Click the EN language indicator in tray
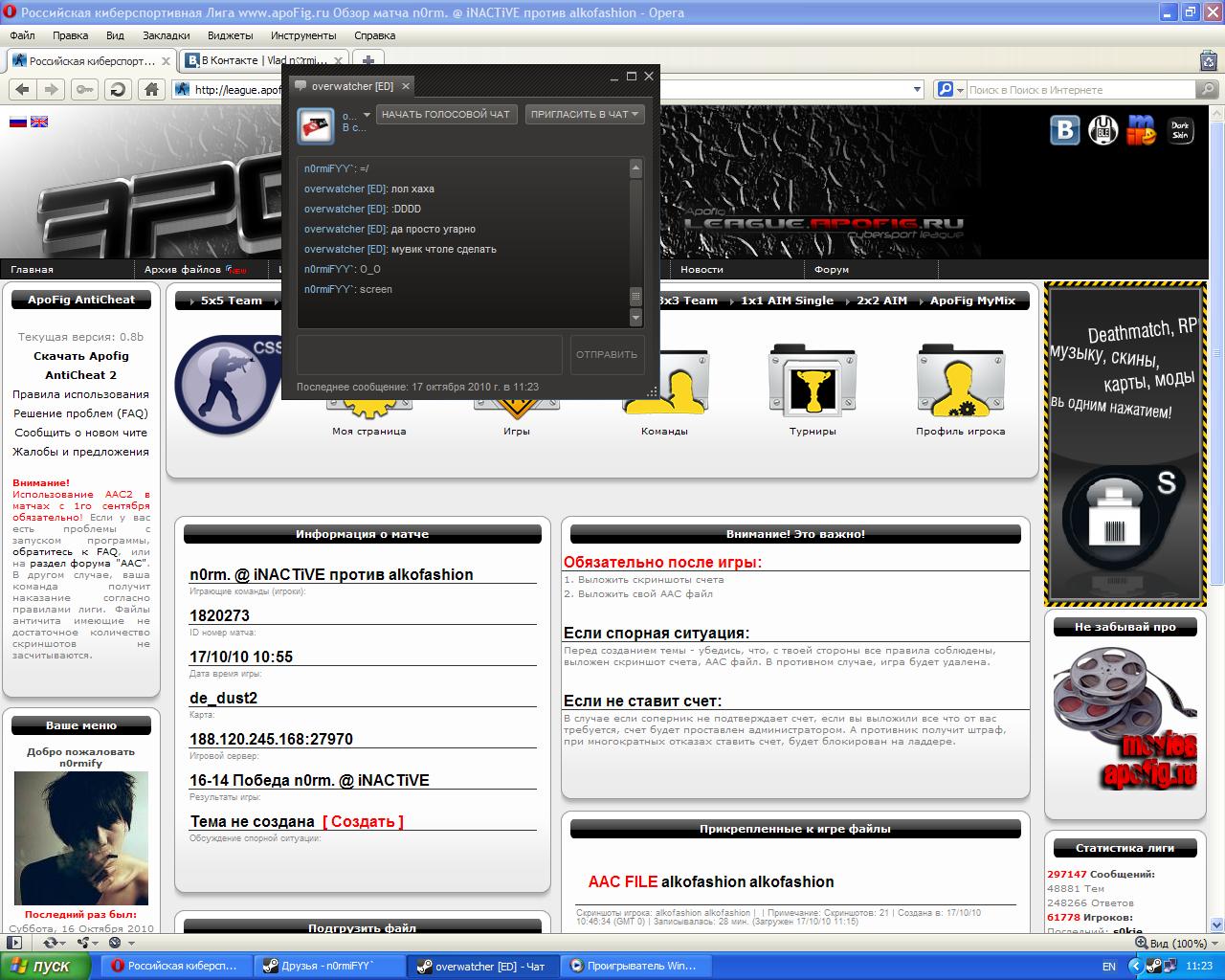 pos(1109,967)
